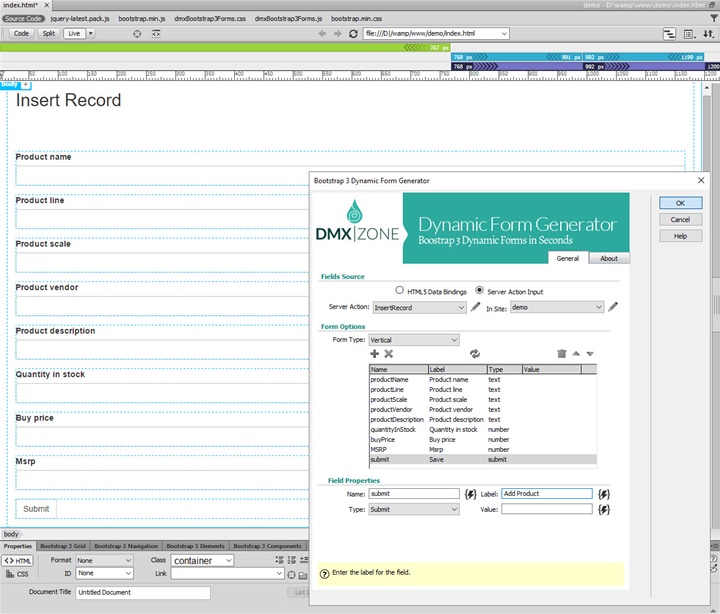Move selected field up in list
The height and width of the screenshot is (614, 720).
[576, 353]
